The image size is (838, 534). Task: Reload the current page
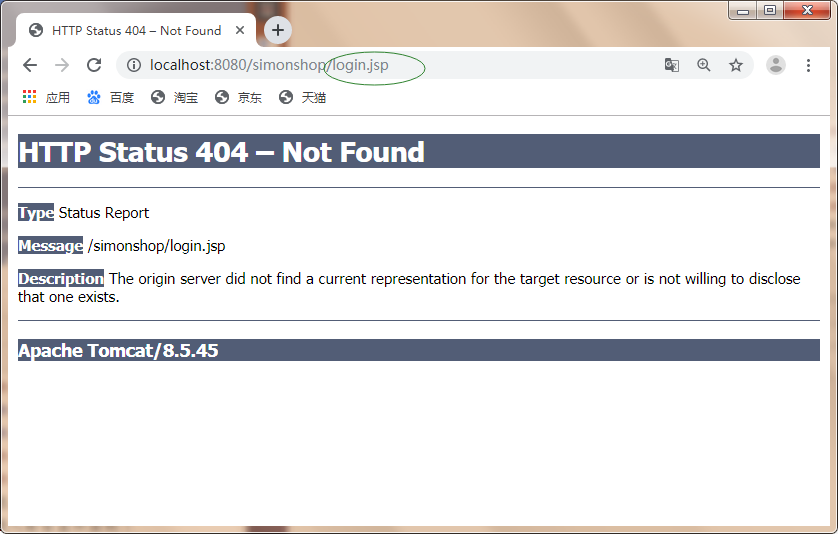(94, 65)
